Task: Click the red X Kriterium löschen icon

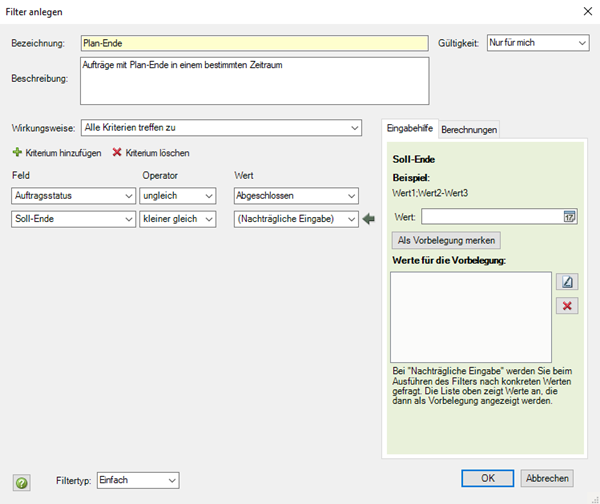Action: [117, 152]
